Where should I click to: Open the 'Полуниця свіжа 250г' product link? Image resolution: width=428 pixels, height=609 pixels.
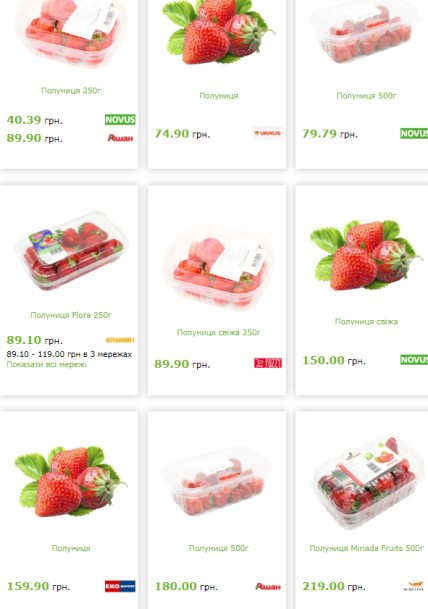point(219,332)
